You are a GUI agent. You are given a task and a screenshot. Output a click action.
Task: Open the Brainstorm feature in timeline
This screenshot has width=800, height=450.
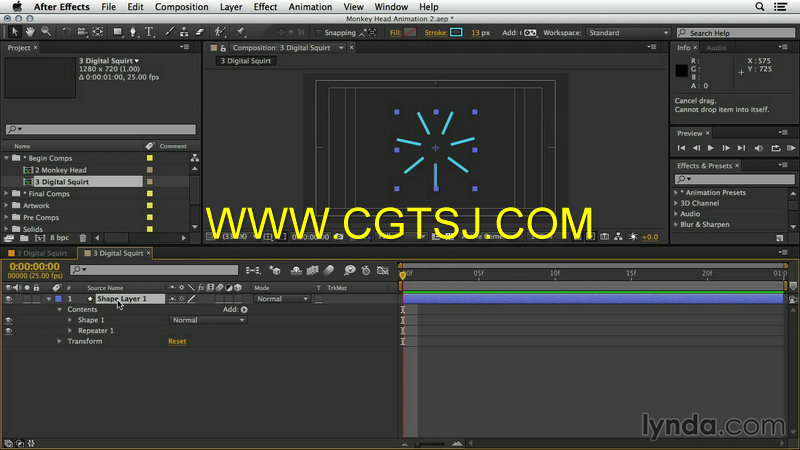click(349, 270)
